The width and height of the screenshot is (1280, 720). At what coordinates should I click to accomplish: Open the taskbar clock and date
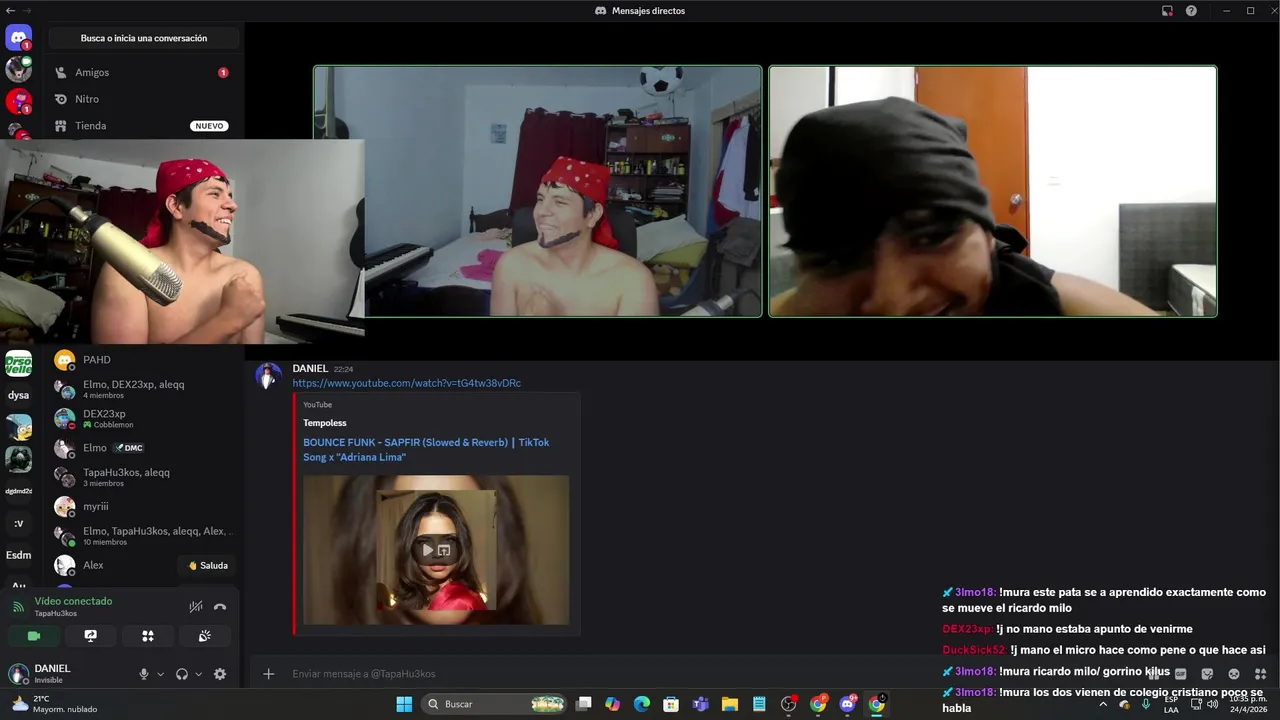point(1248,704)
